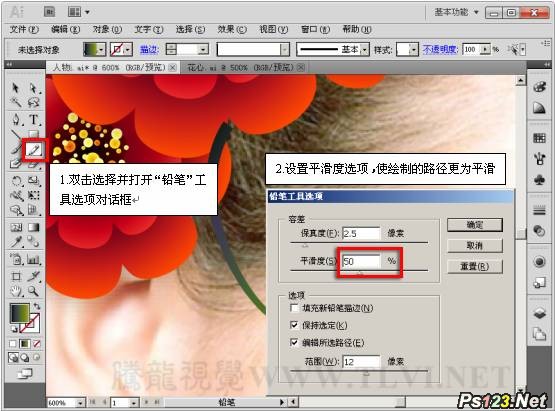Select the Scale tool
The width and height of the screenshot is (555, 411).
coord(33,181)
